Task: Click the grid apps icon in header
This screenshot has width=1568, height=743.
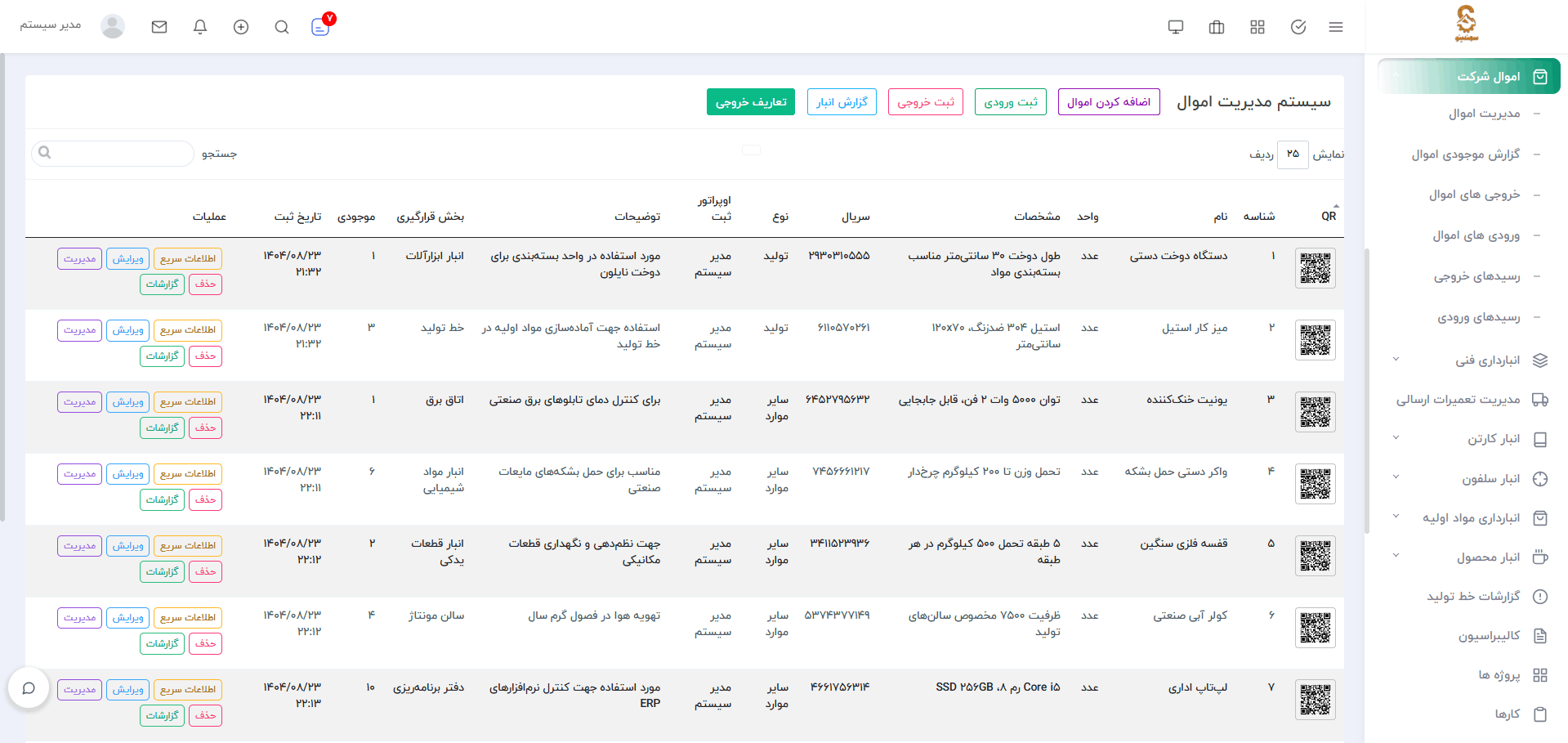Action: tap(1258, 27)
